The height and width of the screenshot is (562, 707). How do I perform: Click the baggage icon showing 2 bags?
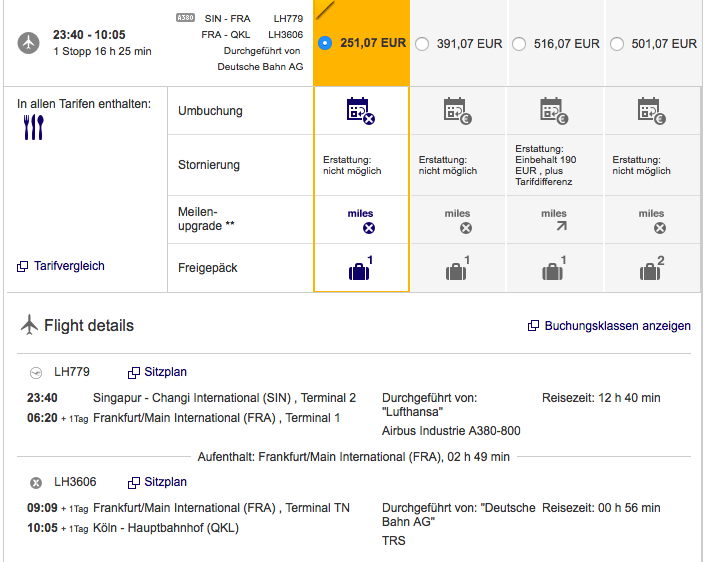pyautogui.click(x=651, y=269)
